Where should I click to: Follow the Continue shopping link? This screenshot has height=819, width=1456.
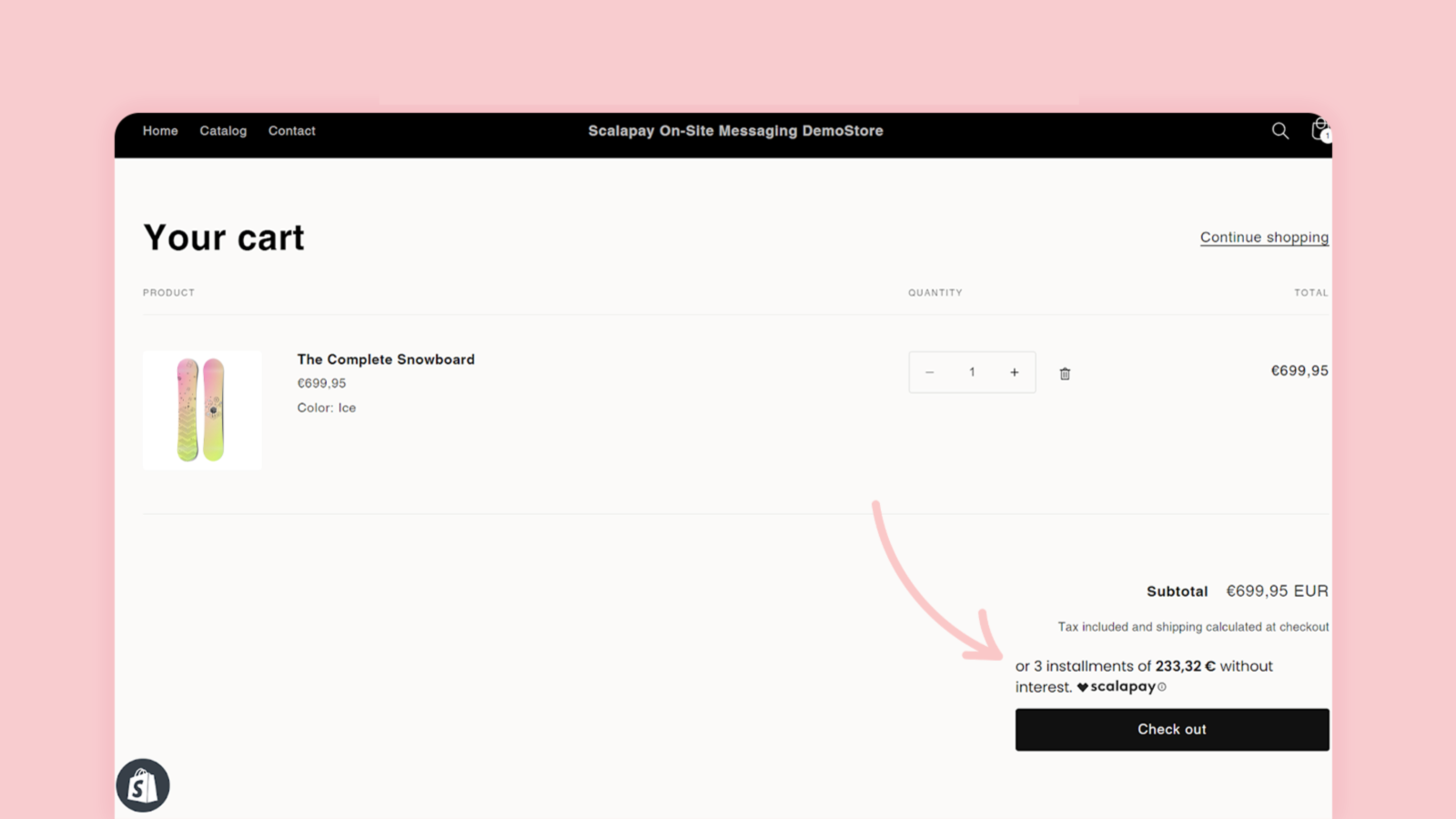[x=1263, y=237]
